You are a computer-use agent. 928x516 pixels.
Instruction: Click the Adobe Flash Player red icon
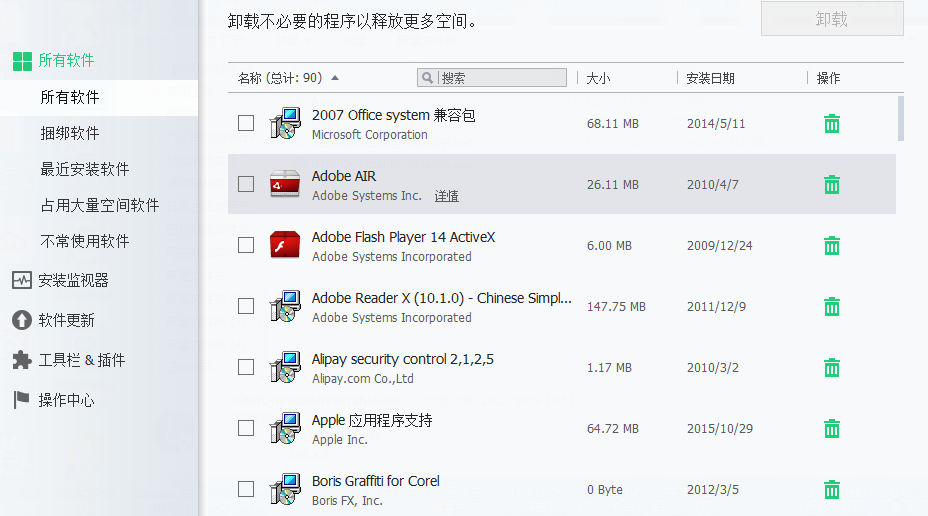(x=285, y=245)
